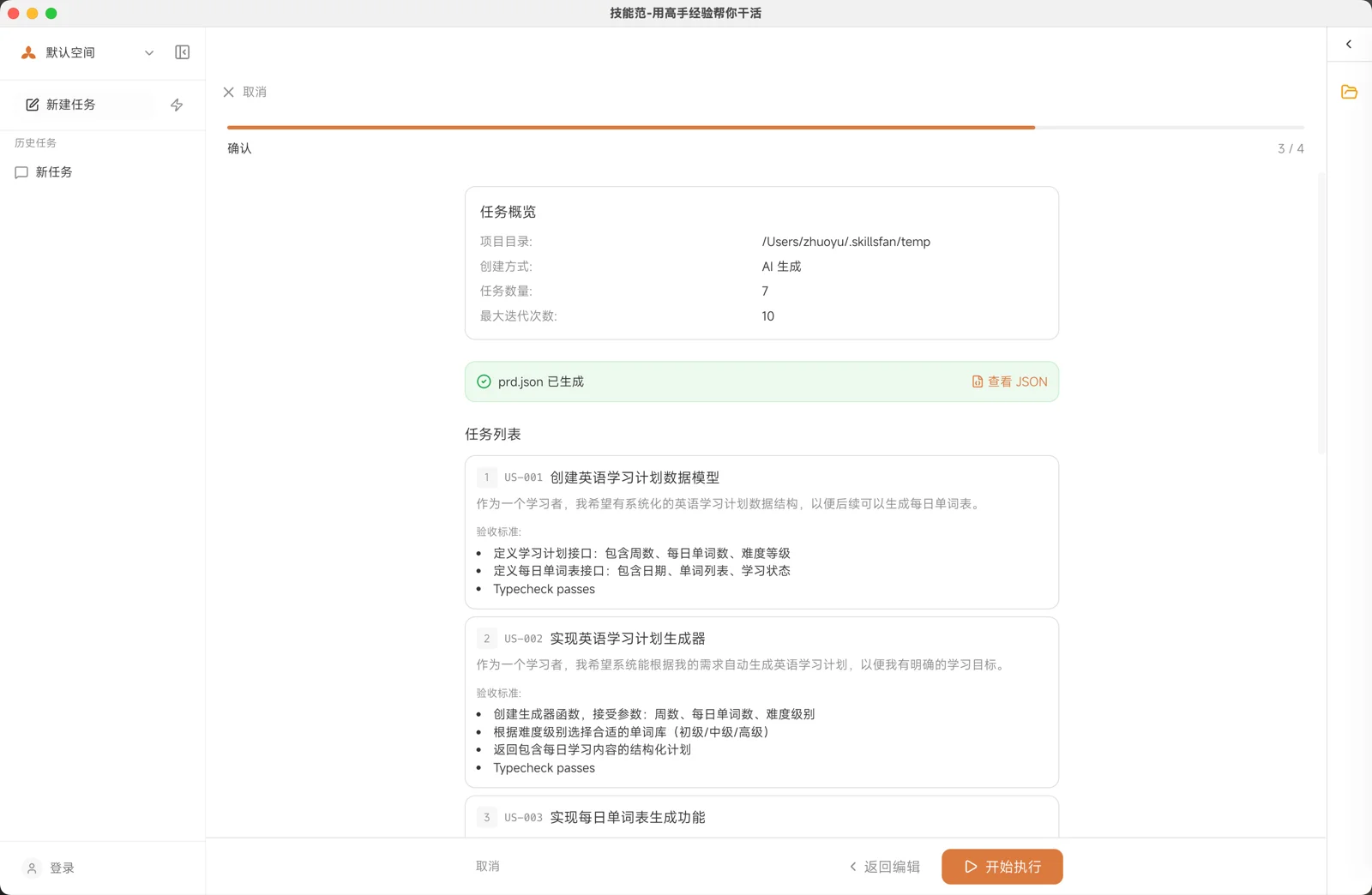The image size is (1372, 895).
Task: Click 新建任务 to create new task
Action: click(x=70, y=105)
